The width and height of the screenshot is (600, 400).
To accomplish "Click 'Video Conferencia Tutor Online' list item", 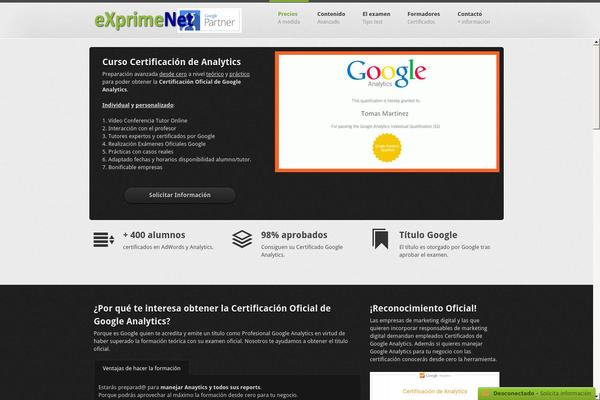I will pos(145,121).
